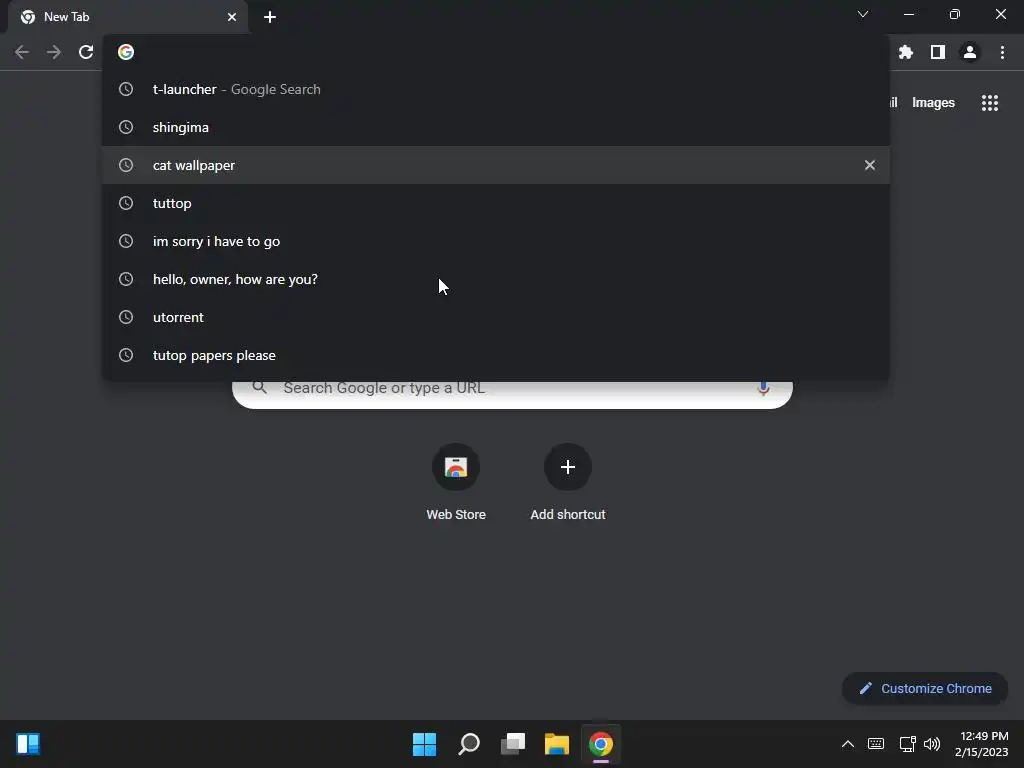This screenshot has width=1024, height=768.
Task: Click the voice search microphone
Action: pyautogui.click(x=763, y=389)
